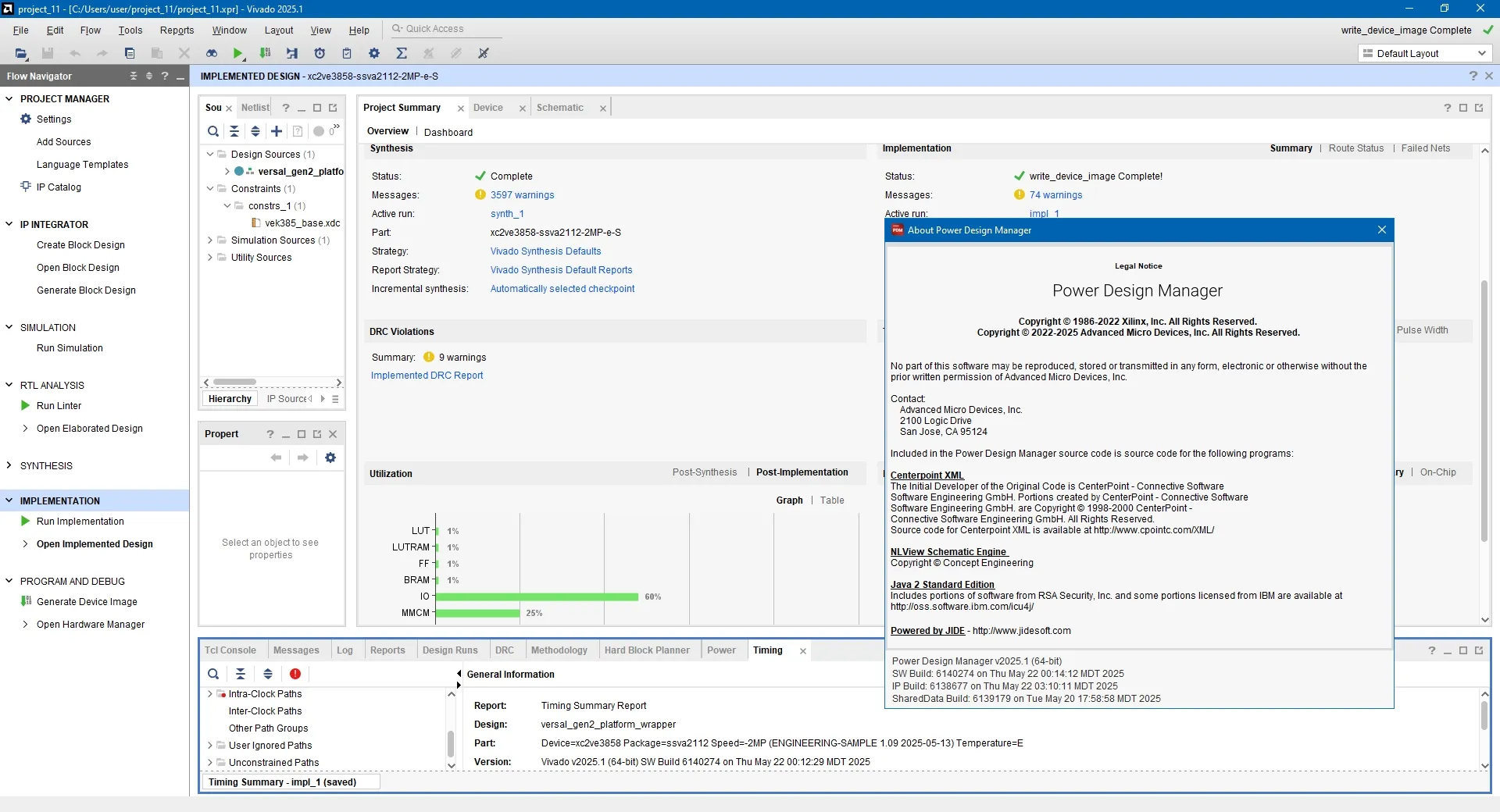Screen dimensions: 1500x812
Task: Show Failed Nets in Implementation section
Action: (1426, 148)
